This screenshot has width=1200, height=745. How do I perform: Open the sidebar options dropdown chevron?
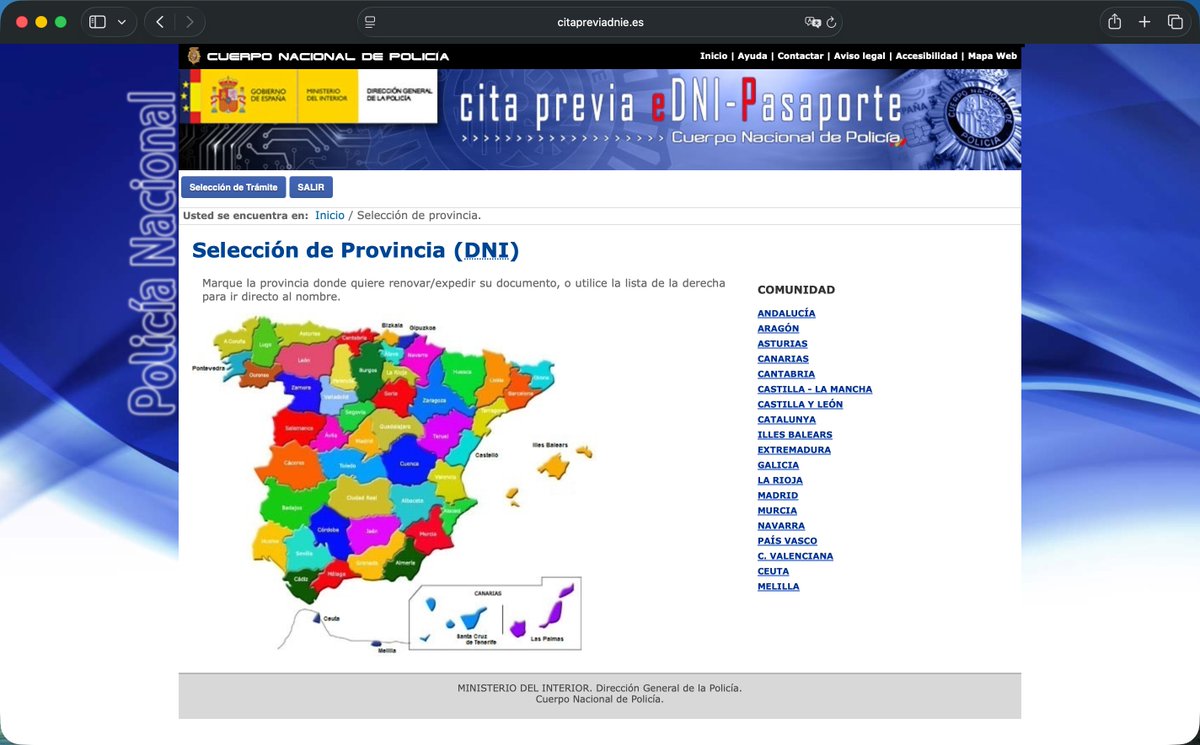click(x=122, y=22)
